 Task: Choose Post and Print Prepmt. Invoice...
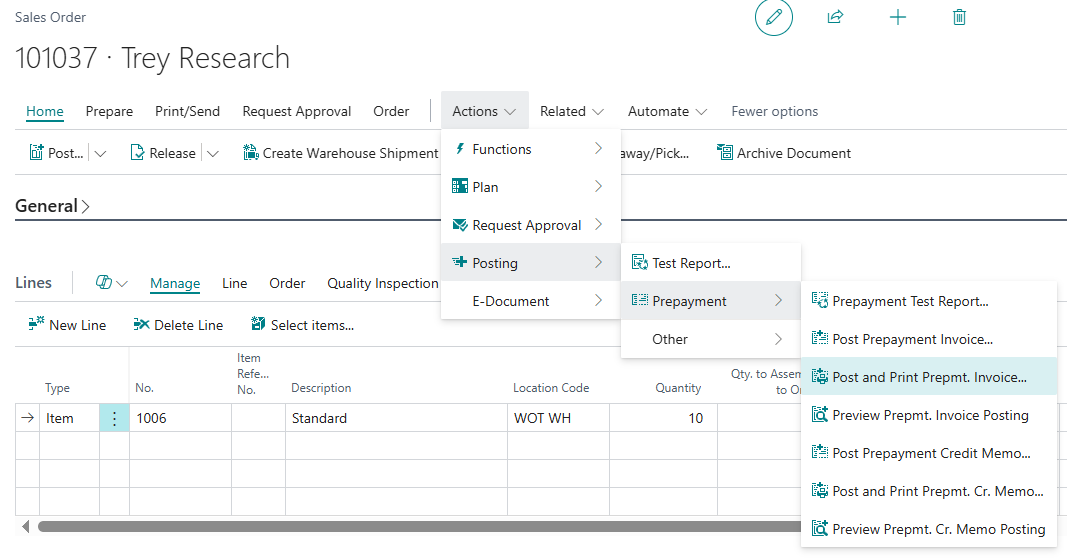pos(929,377)
